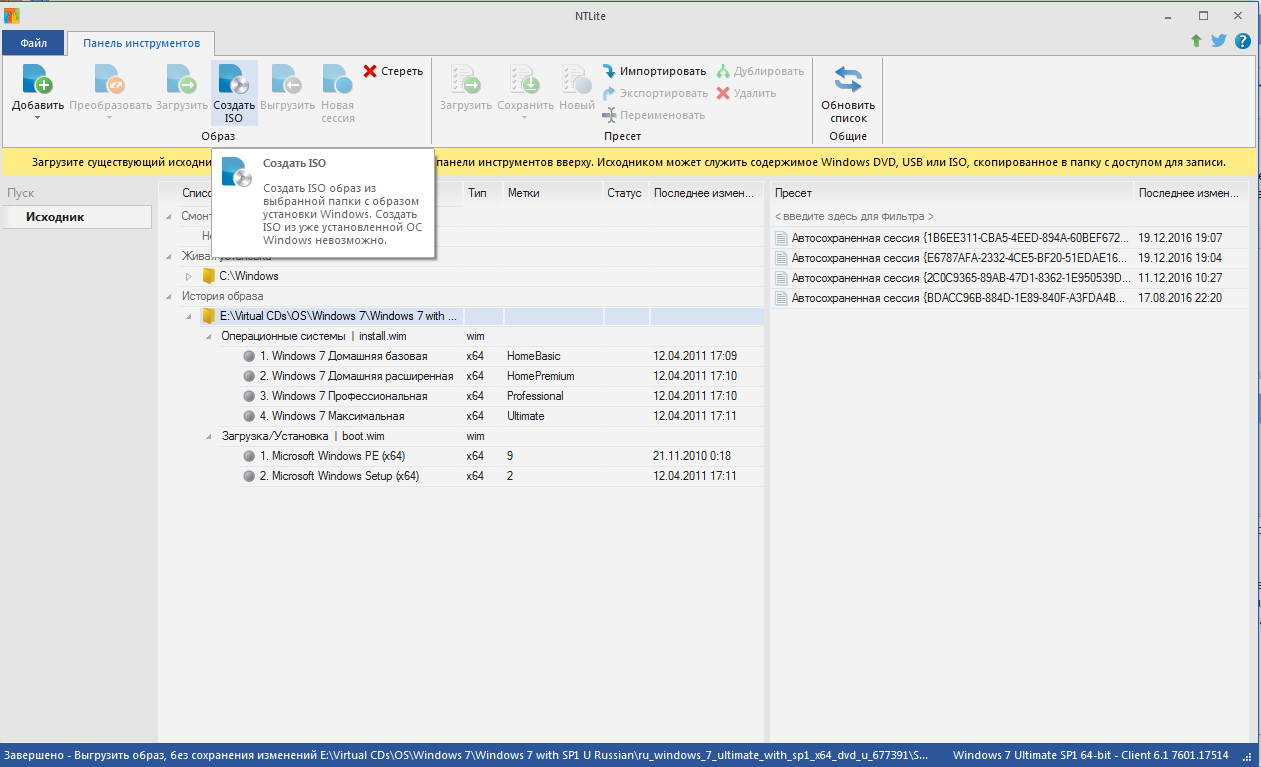Click the Дублировать preset button
1261x767 pixels.
(x=760, y=71)
